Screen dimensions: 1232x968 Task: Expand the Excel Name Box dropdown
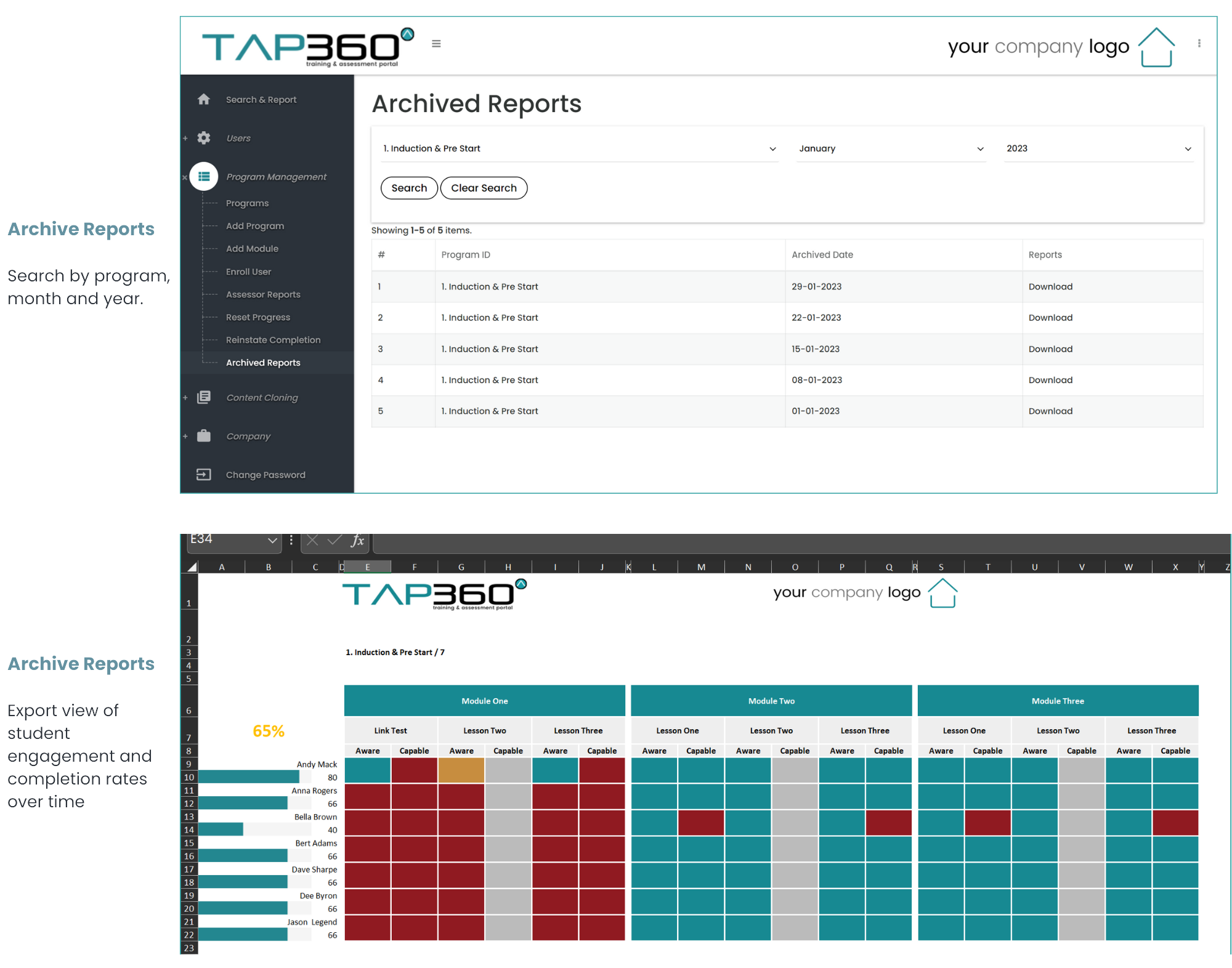click(272, 541)
